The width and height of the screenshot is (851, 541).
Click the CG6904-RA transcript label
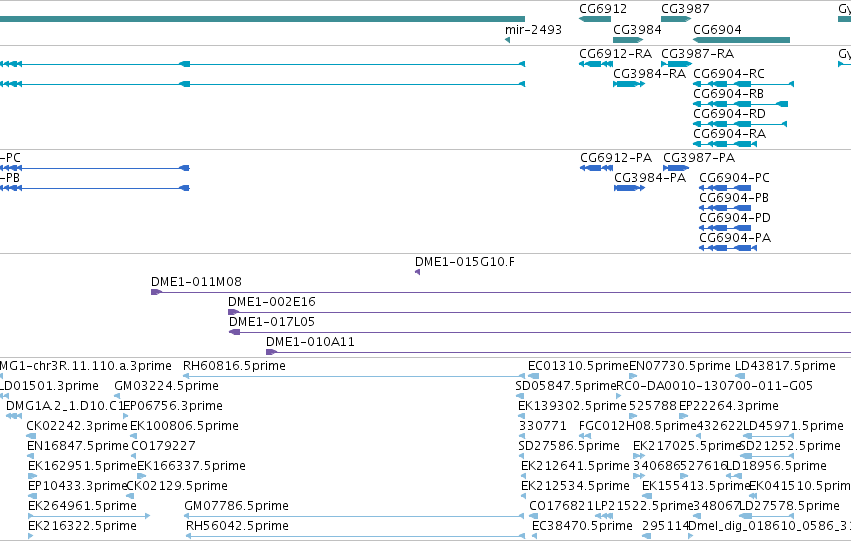[729, 134]
